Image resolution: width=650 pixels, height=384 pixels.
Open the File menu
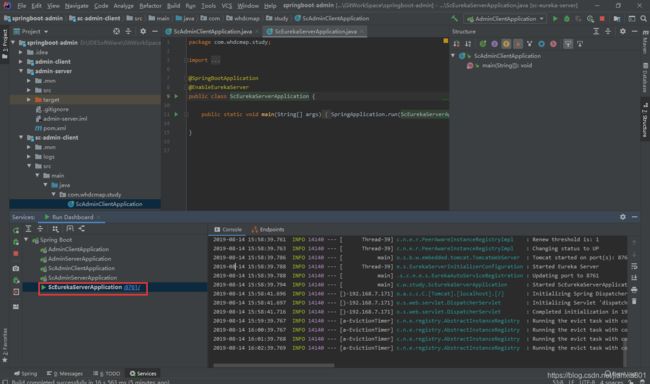pyautogui.click(x=22, y=6)
